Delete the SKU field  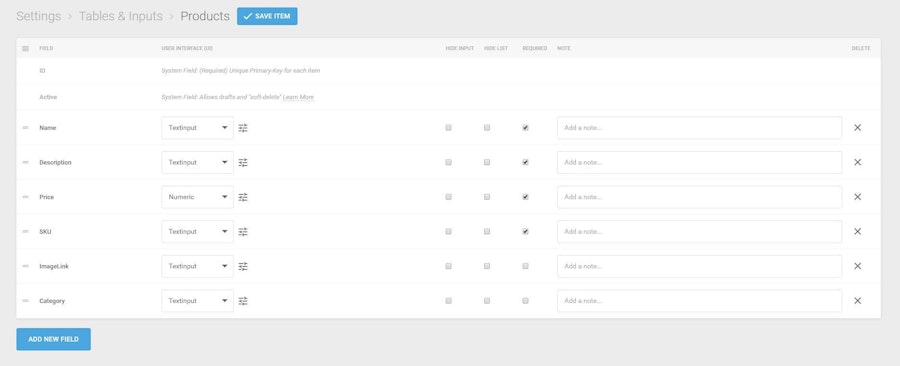tap(858, 232)
